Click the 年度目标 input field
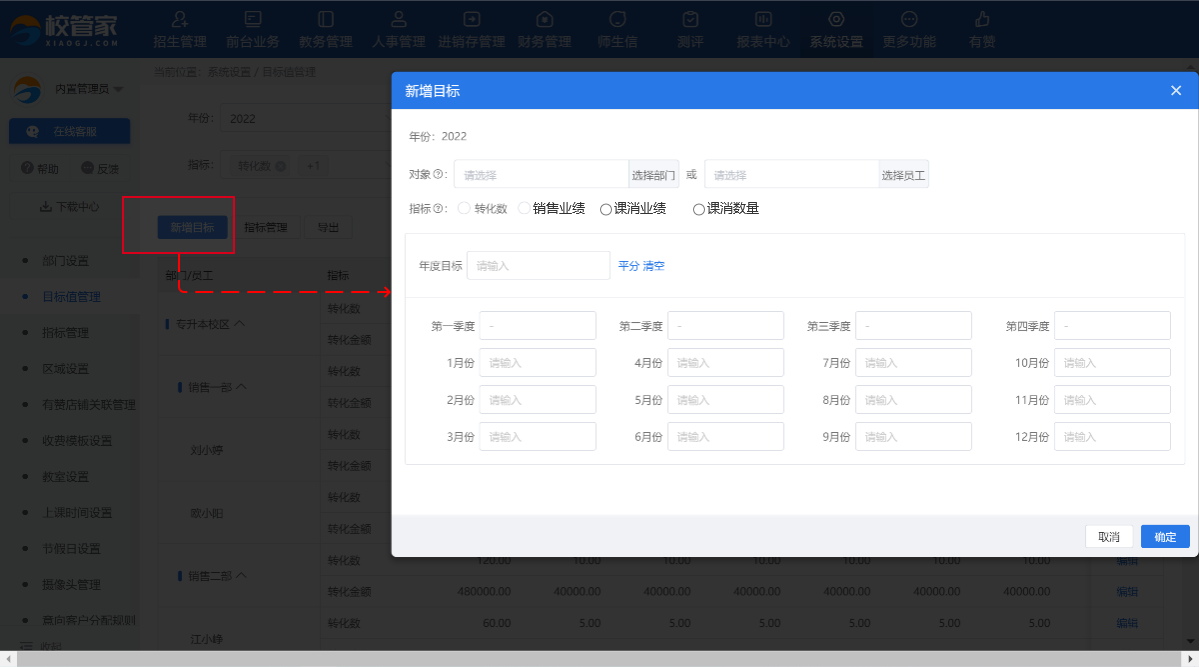 tap(538, 265)
